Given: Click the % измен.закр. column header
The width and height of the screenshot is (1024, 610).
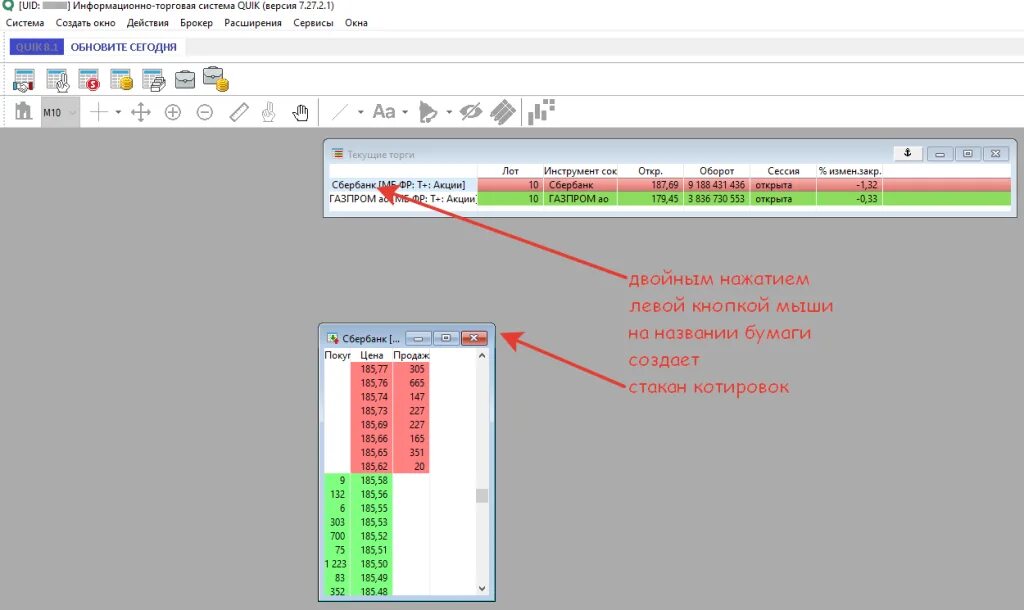Looking at the screenshot, I should coord(850,171).
